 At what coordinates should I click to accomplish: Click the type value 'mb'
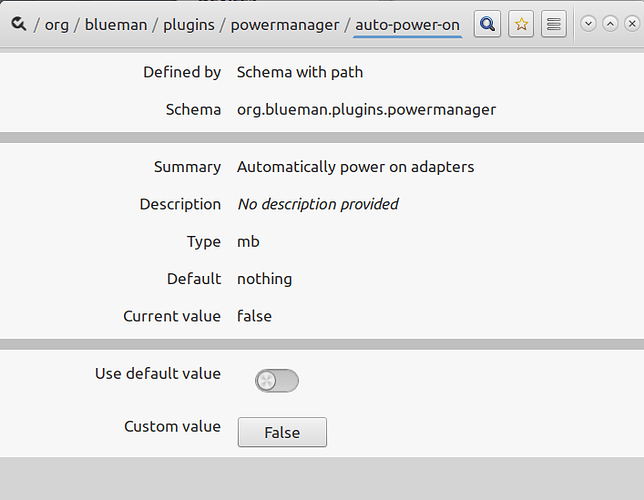pos(248,242)
